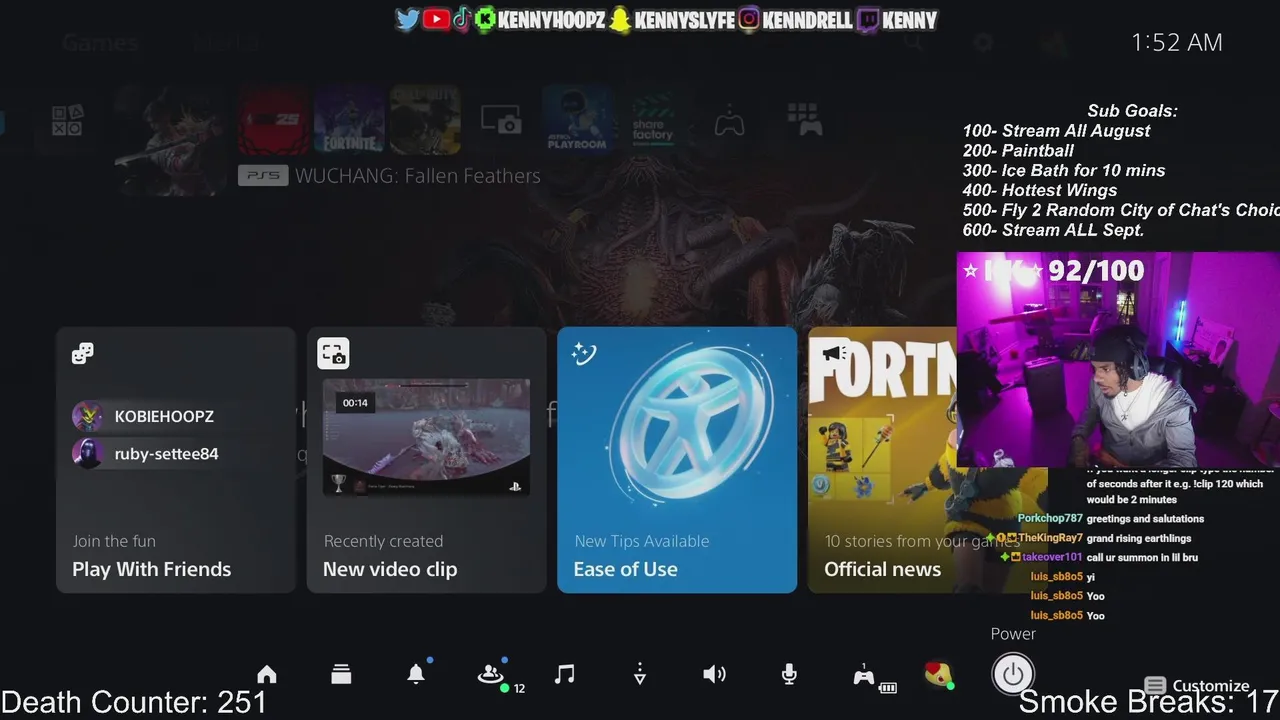The image size is (1280, 720).
Task: Select the Power button icon
Action: click(x=1013, y=674)
